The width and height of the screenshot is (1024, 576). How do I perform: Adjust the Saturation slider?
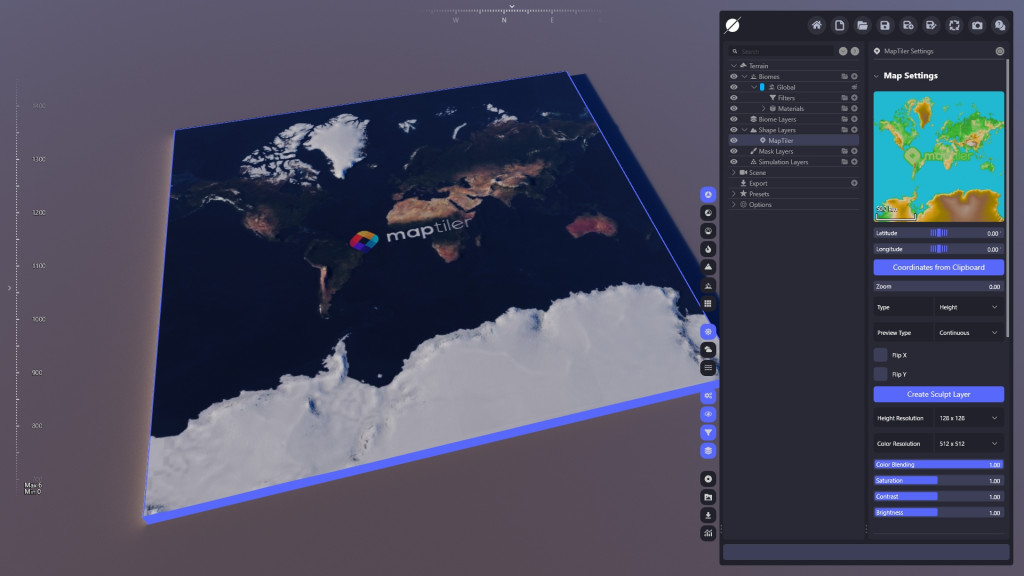pos(938,481)
